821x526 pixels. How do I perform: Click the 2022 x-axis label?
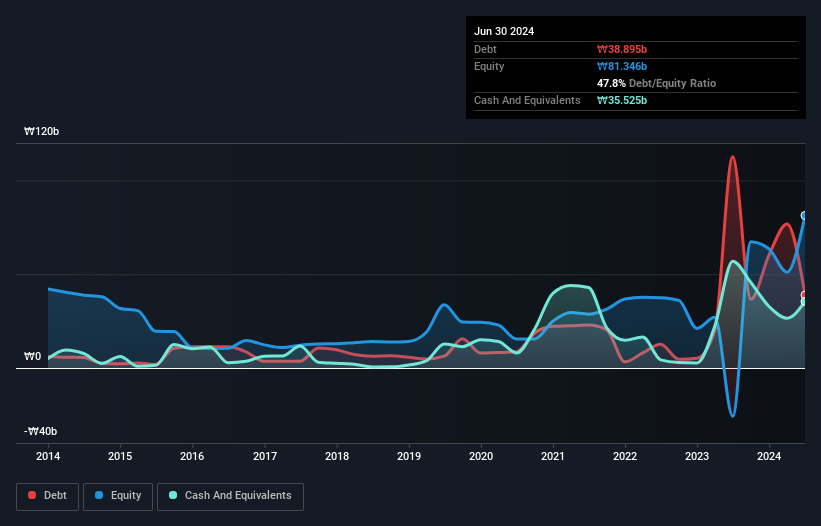pyautogui.click(x=625, y=456)
